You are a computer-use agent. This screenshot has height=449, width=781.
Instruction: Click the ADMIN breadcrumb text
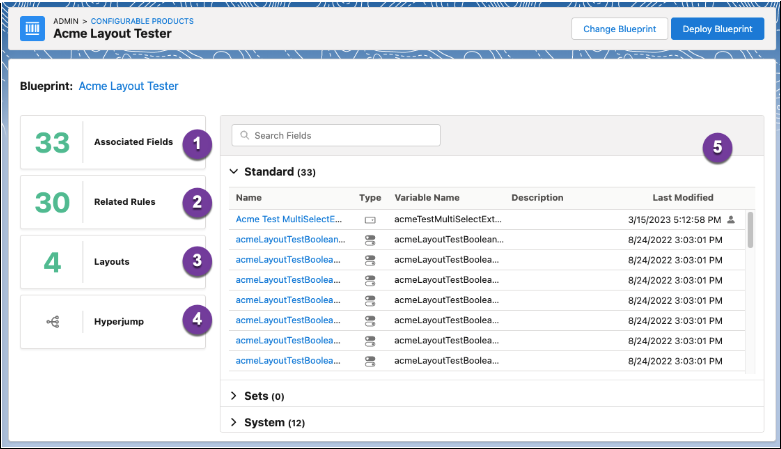coord(66,21)
